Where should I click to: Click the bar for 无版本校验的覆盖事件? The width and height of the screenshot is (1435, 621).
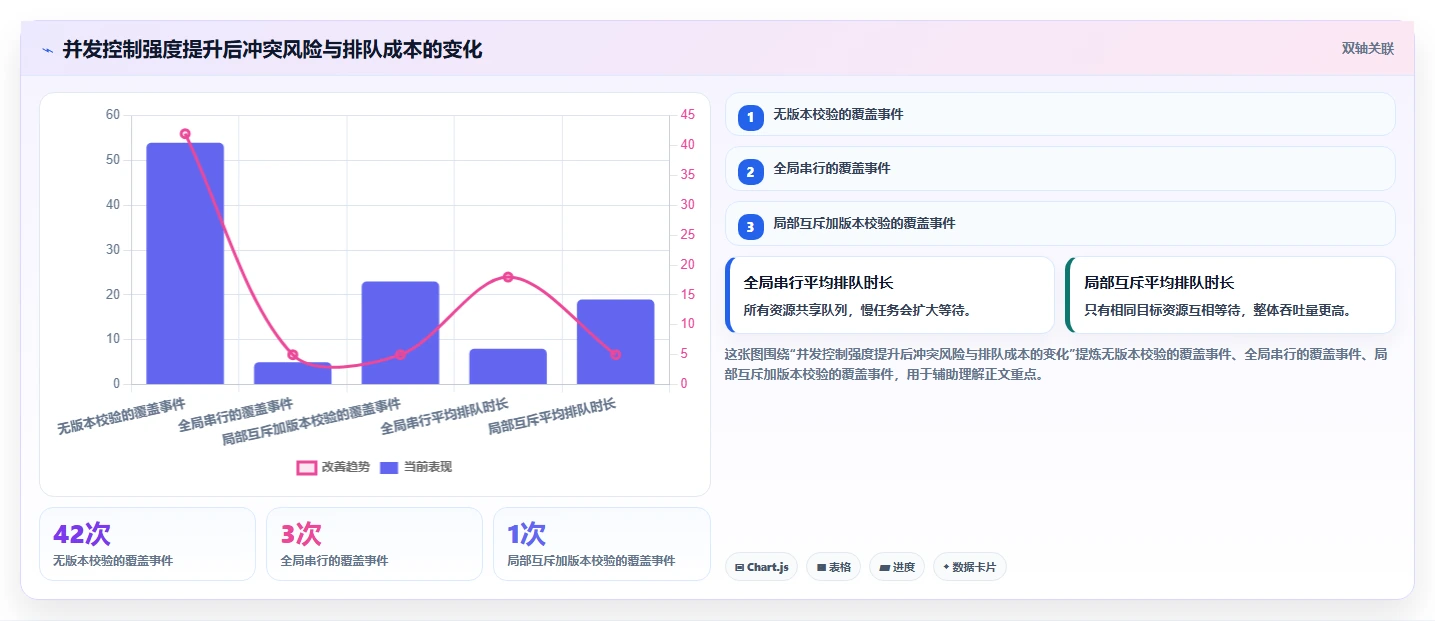185,263
